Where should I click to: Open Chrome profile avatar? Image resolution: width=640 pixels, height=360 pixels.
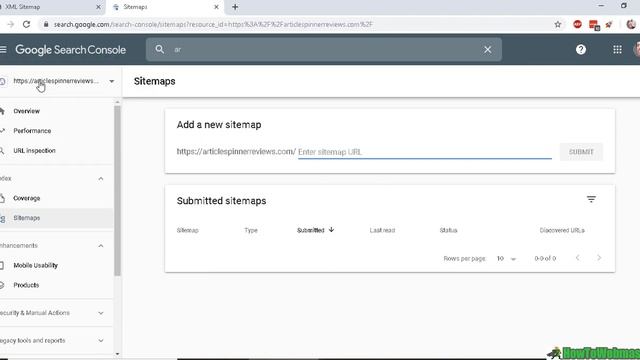(631, 24)
